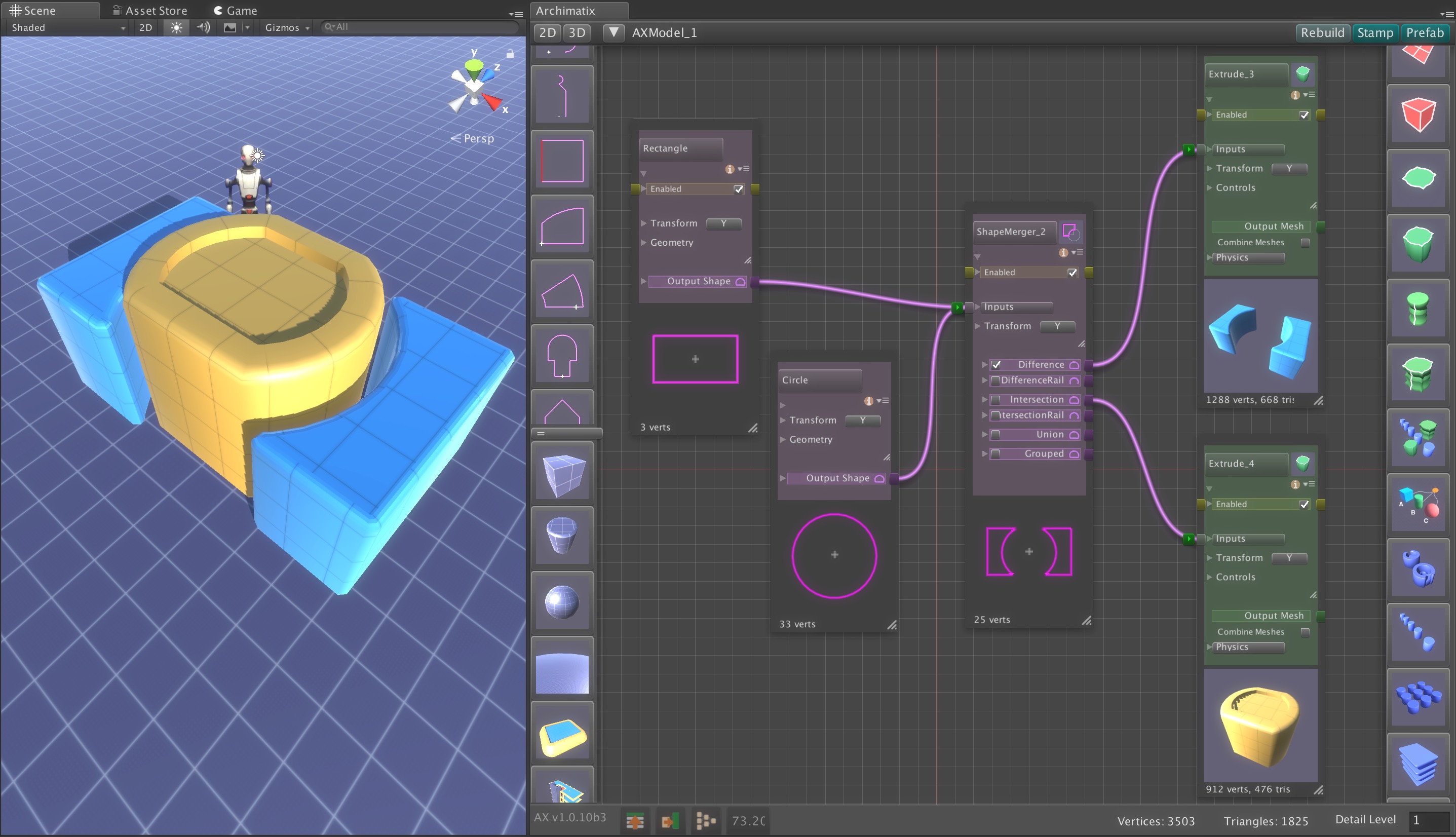Click the scene view lock icon
Screen dimensions: 1456x837
pyautogui.click(x=510, y=54)
